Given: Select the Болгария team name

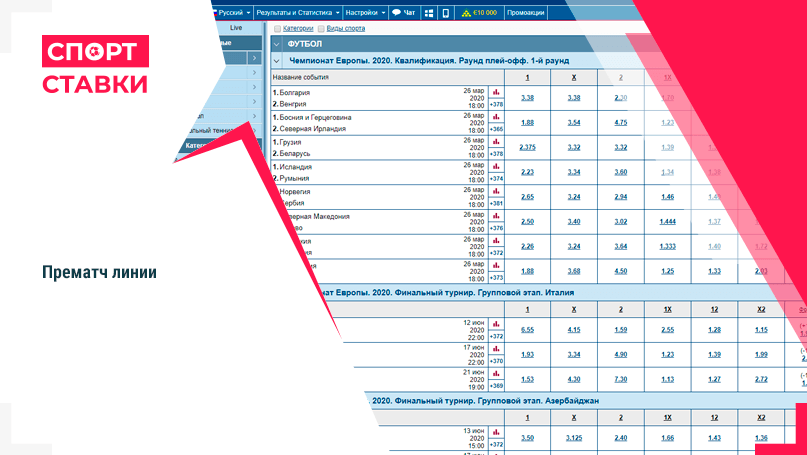Looking at the screenshot, I should pos(295,93).
